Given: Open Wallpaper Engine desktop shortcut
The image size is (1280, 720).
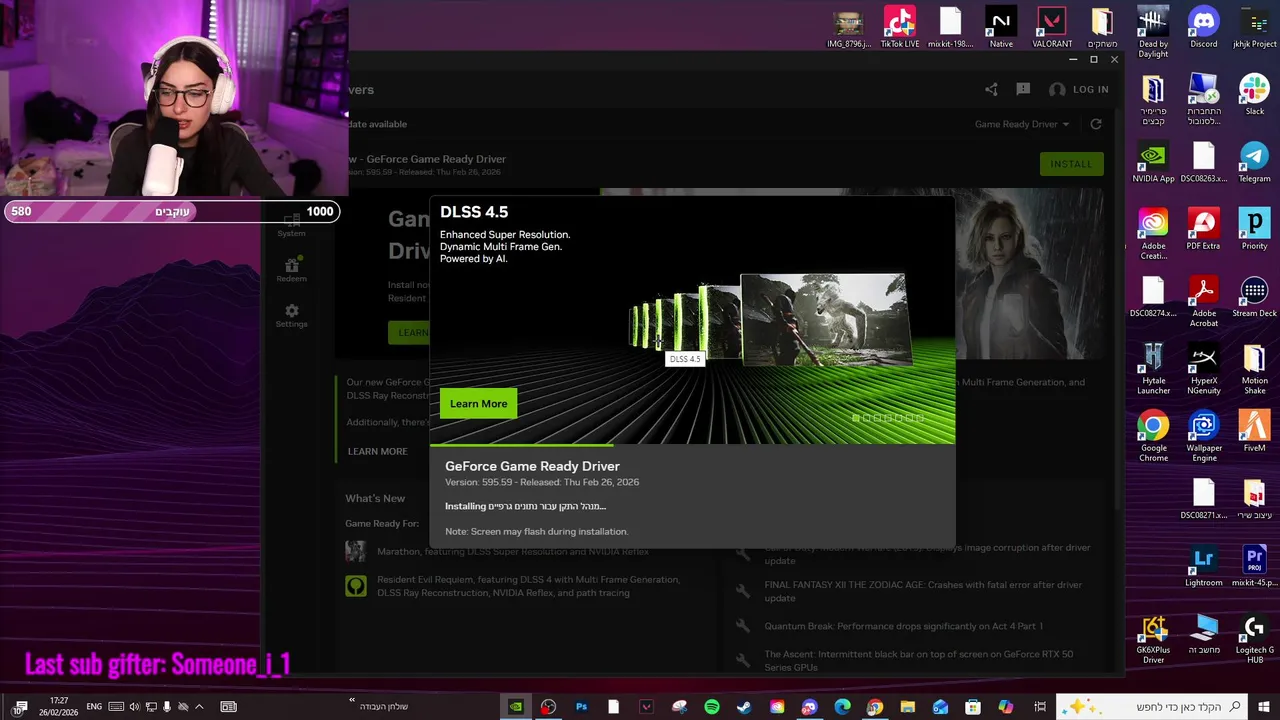Looking at the screenshot, I should pos(1204,436).
